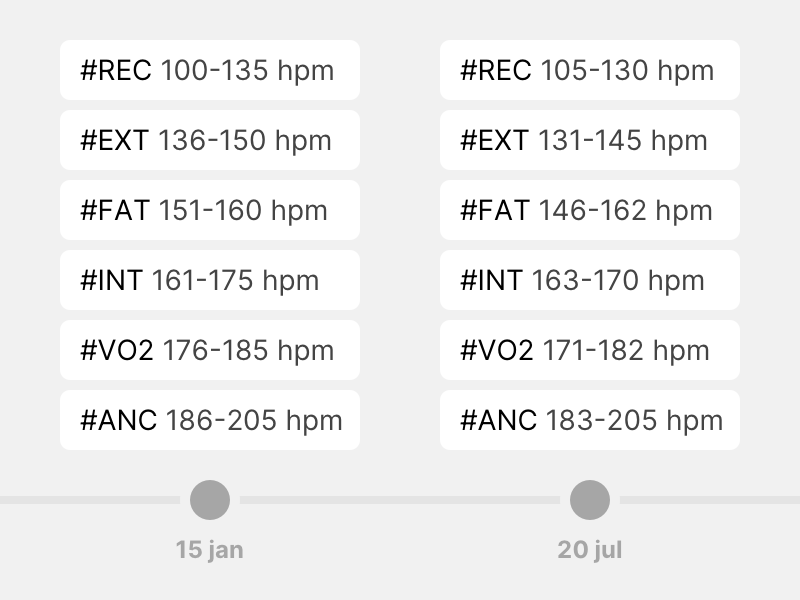Viewport: 800px width, 600px height.
Task: Click the timeline segment left of 15 jan
Action: [x=90, y=500]
